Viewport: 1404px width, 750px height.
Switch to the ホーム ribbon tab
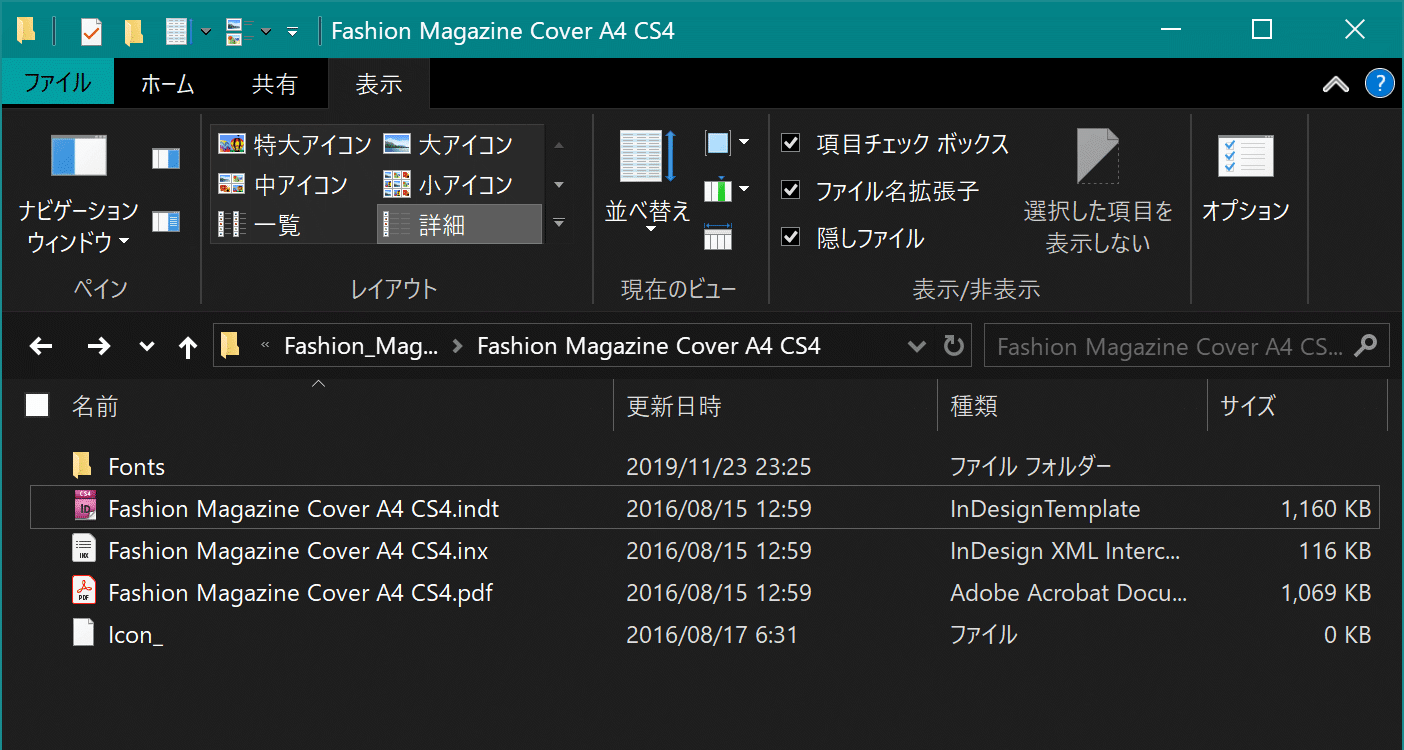tap(167, 85)
